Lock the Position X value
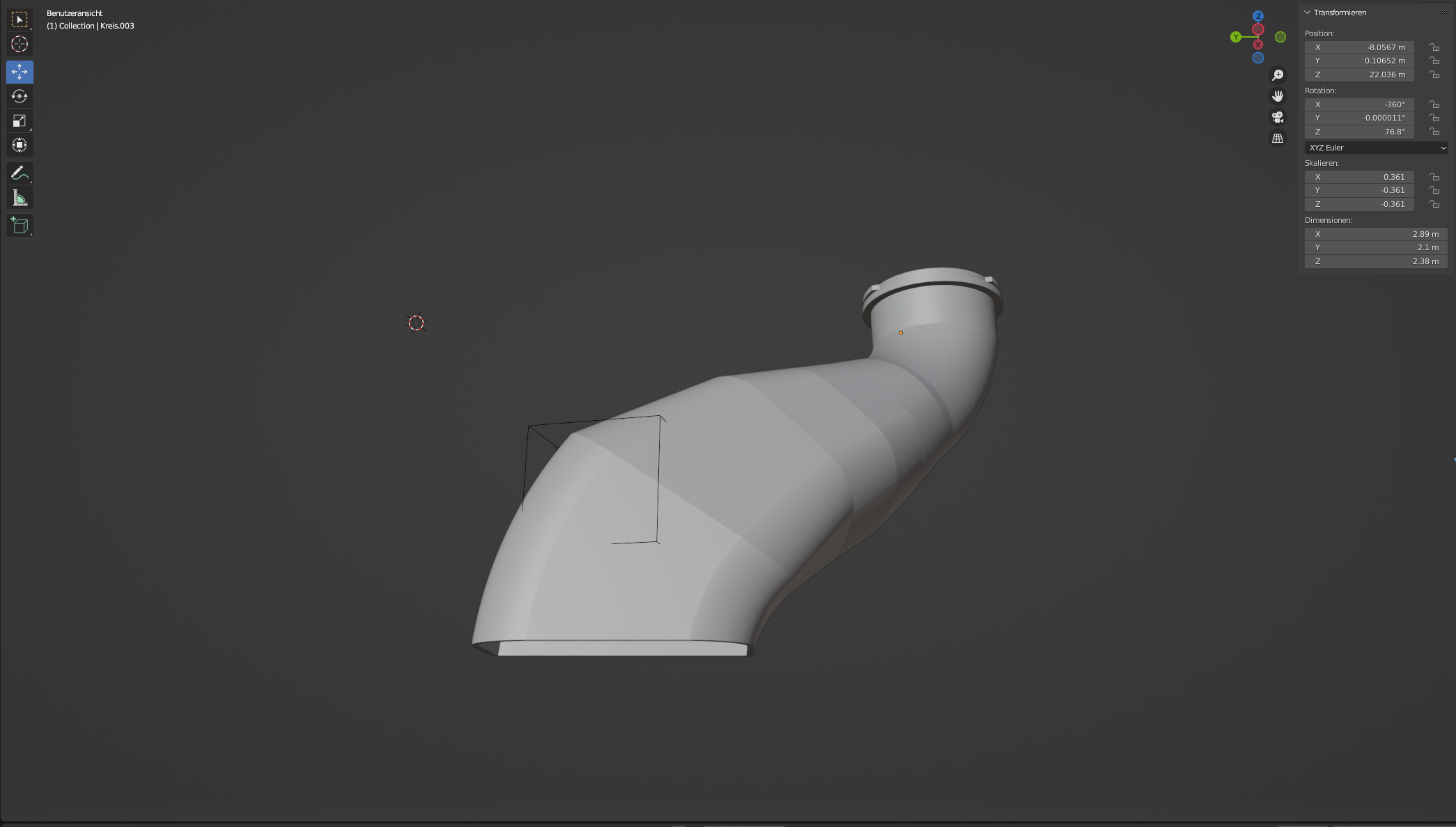This screenshot has width=1456, height=827. (x=1434, y=47)
